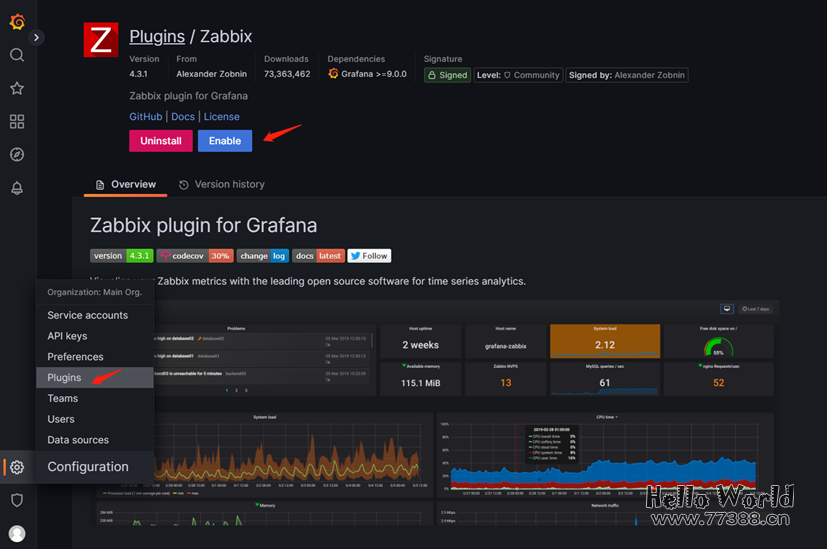Image resolution: width=827 pixels, height=549 pixels.
Task: Click the monitor icon in dashboard preview
Action: click(x=727, y=309)
